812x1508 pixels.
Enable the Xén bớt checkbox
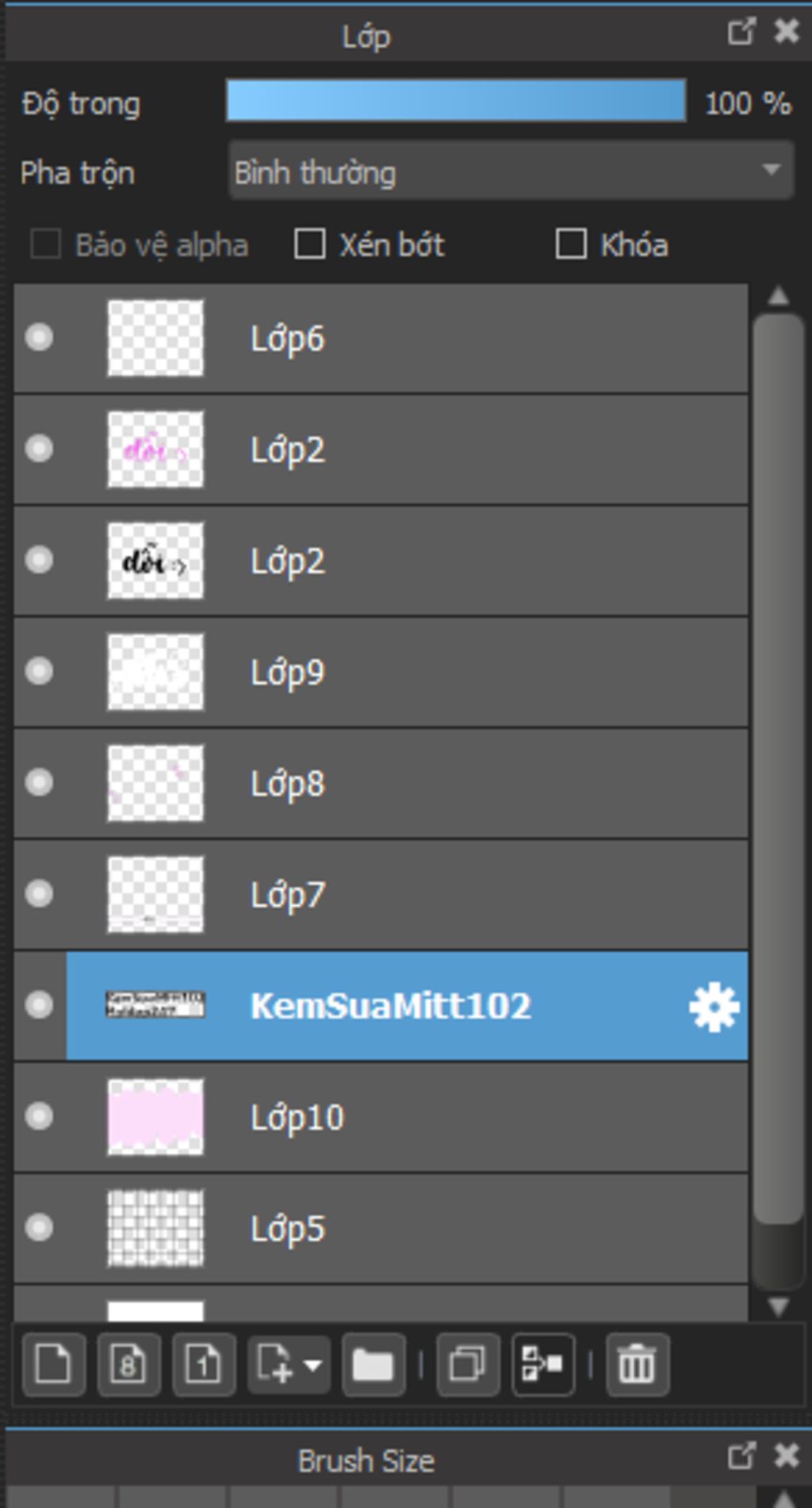click(309, 244)
